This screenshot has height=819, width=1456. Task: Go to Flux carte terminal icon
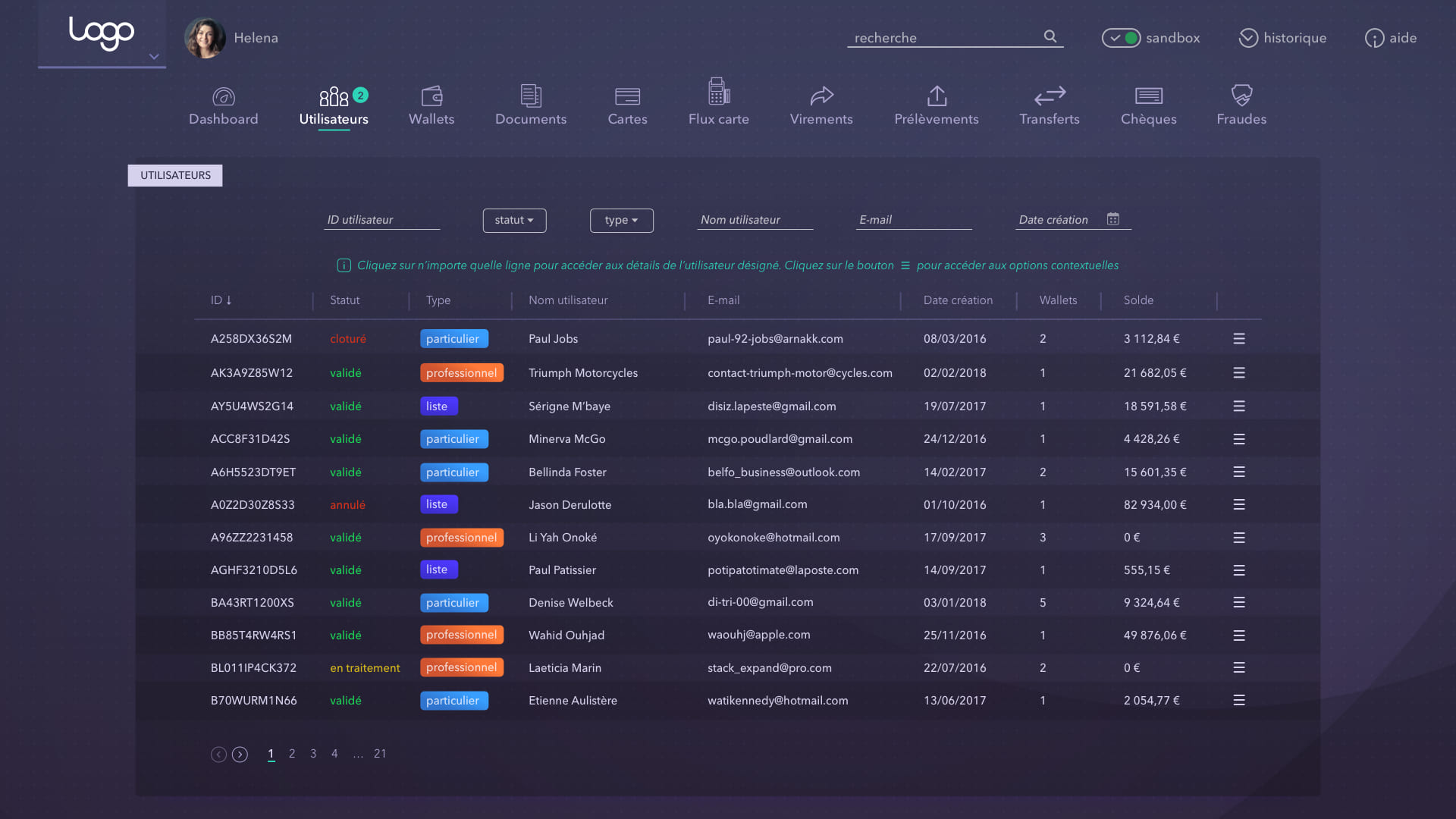tap(718, 92)
